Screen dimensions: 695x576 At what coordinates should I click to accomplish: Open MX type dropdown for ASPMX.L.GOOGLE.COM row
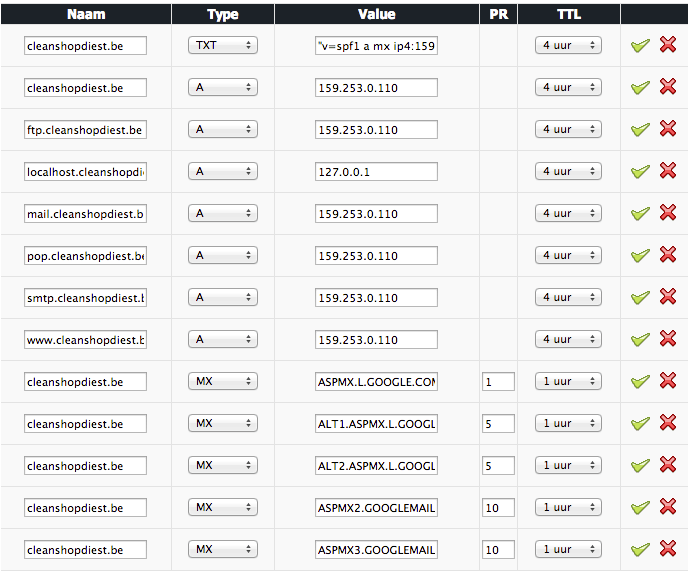(223, 381)
